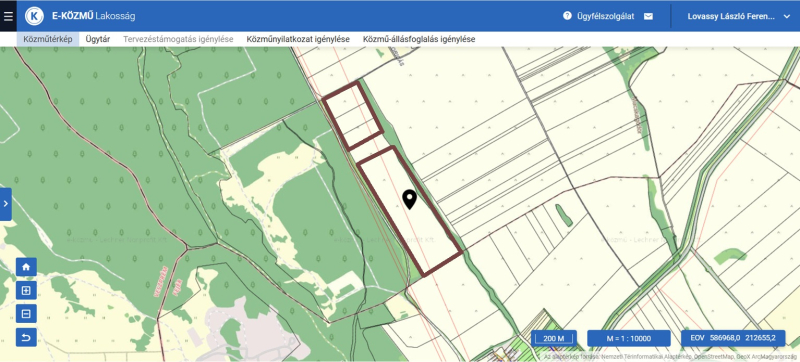Reset map with the home button
This screenshot has height=362, width=800.
[x=26, y=267]
